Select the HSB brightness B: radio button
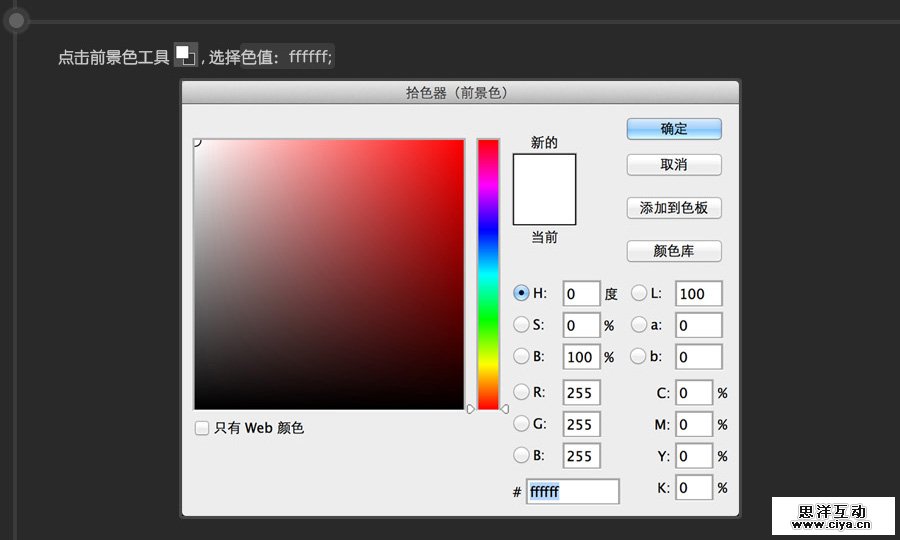The height and width of the screenshot is (540, 900). pos(521,356)
